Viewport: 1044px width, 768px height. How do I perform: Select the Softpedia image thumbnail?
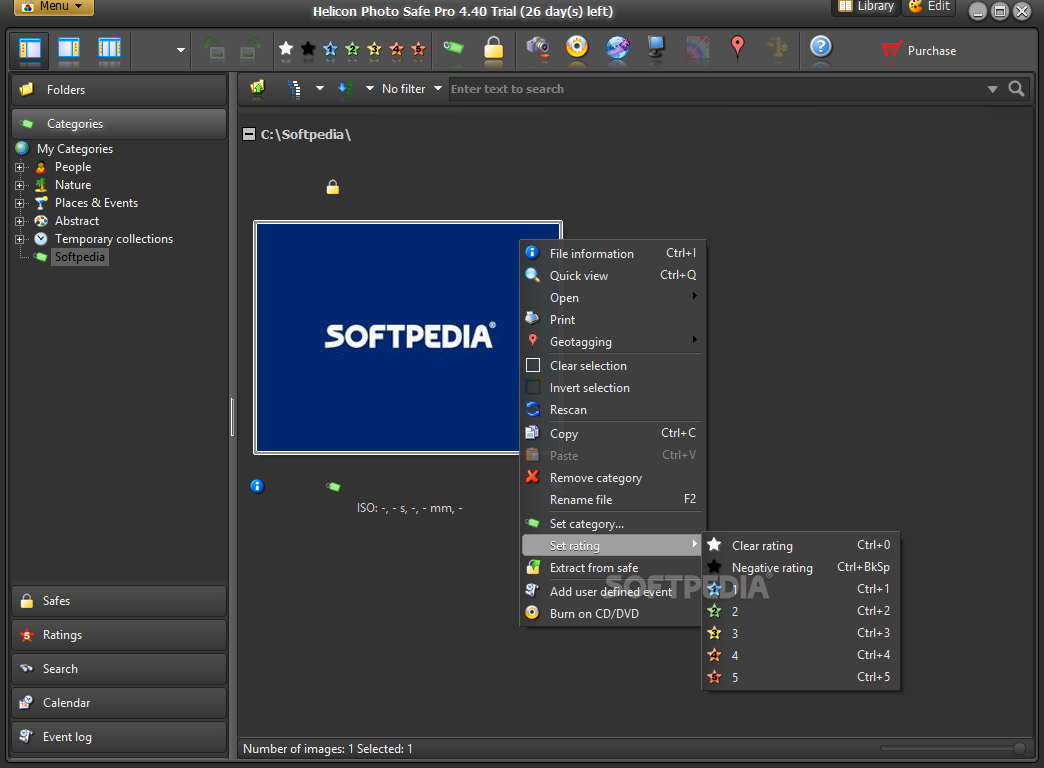coord(408,338)
